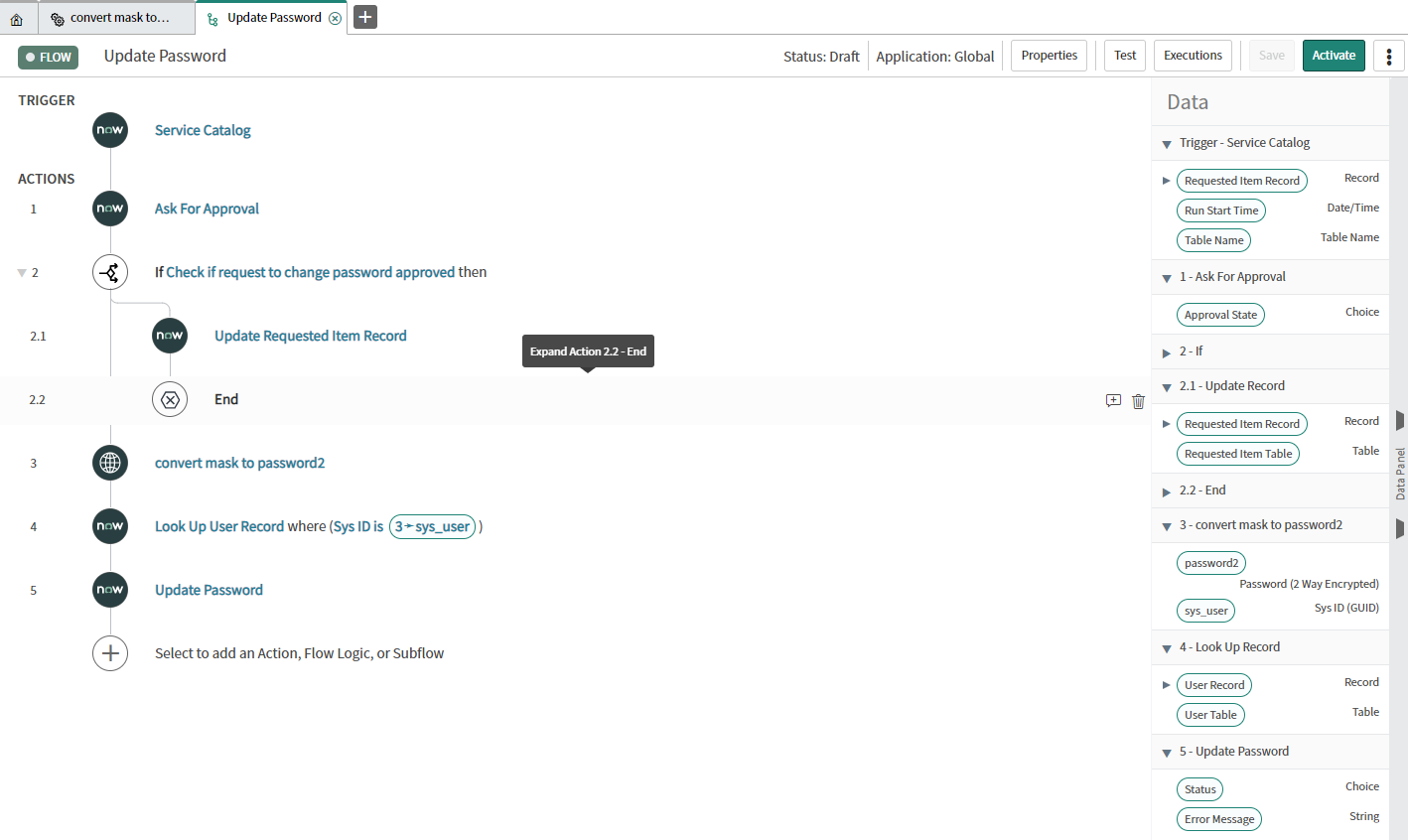The width and height of the screenshot is (1408, 840).
Task: Expand the 2 - If data section
Action: [1166, 350]
